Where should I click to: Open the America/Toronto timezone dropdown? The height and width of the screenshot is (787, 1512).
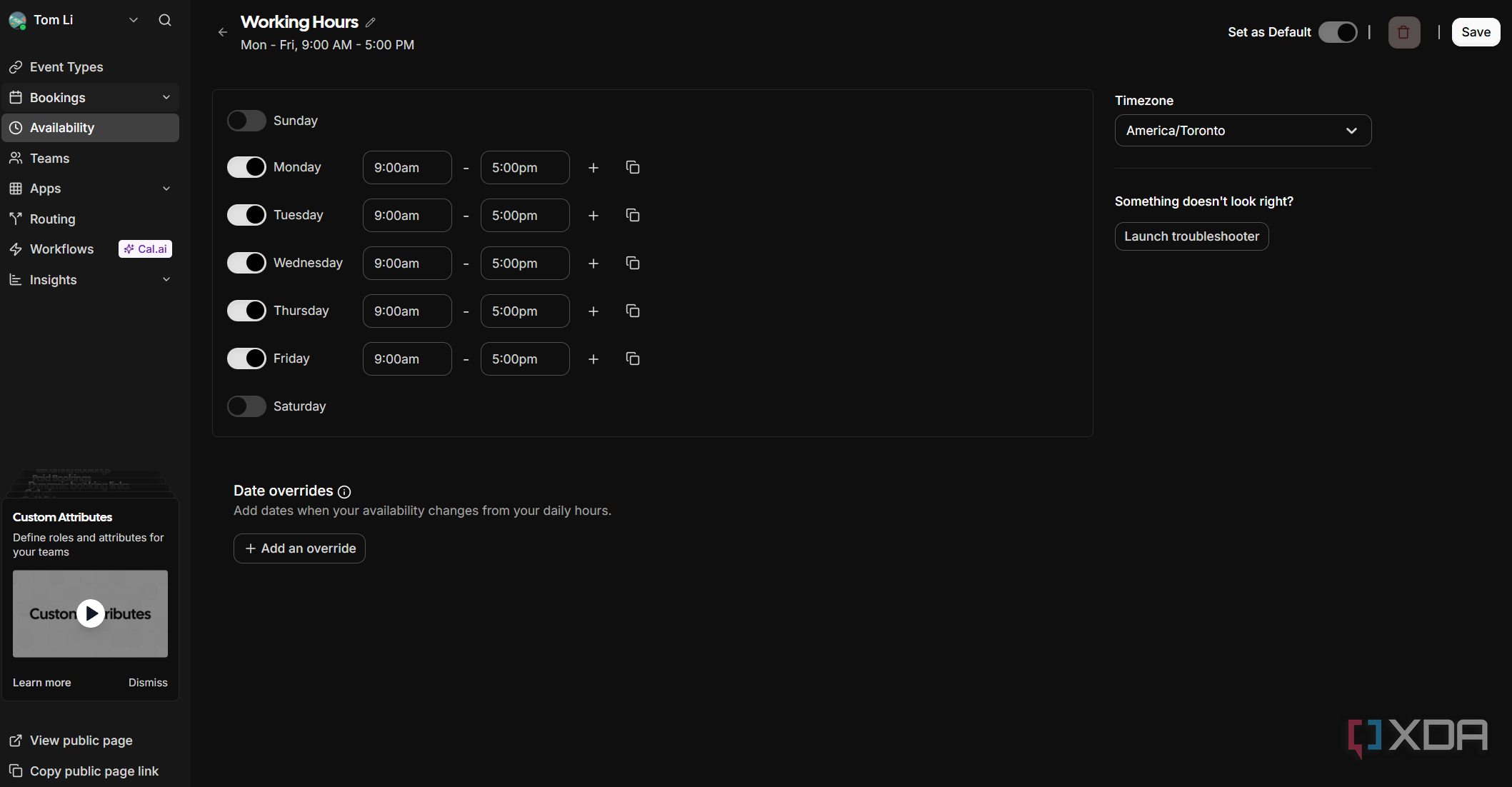click(1243, 131)
